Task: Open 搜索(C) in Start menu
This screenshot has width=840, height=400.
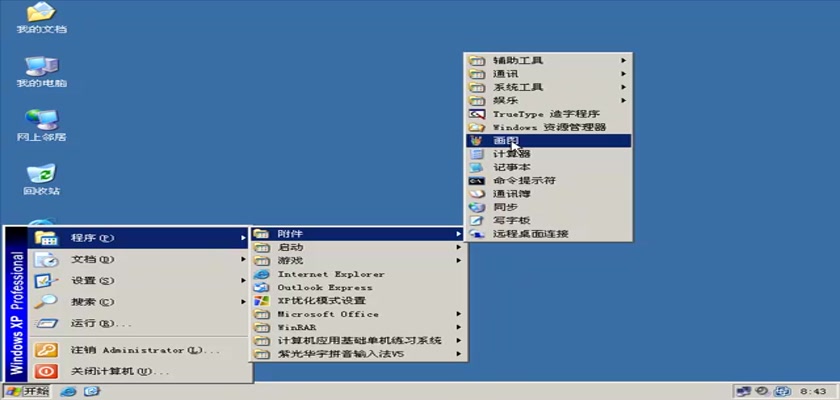Action: tap(139, 302)
